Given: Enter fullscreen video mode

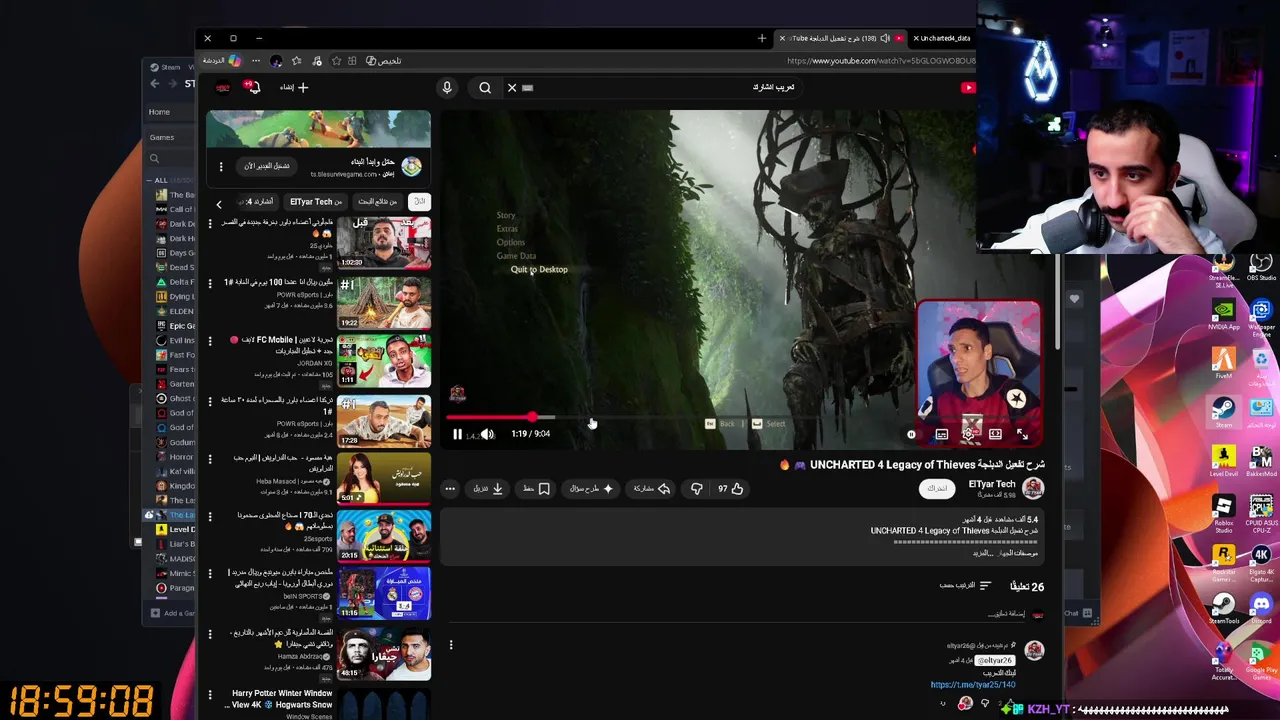Looking at the screenshot, I should (1022, 434).
